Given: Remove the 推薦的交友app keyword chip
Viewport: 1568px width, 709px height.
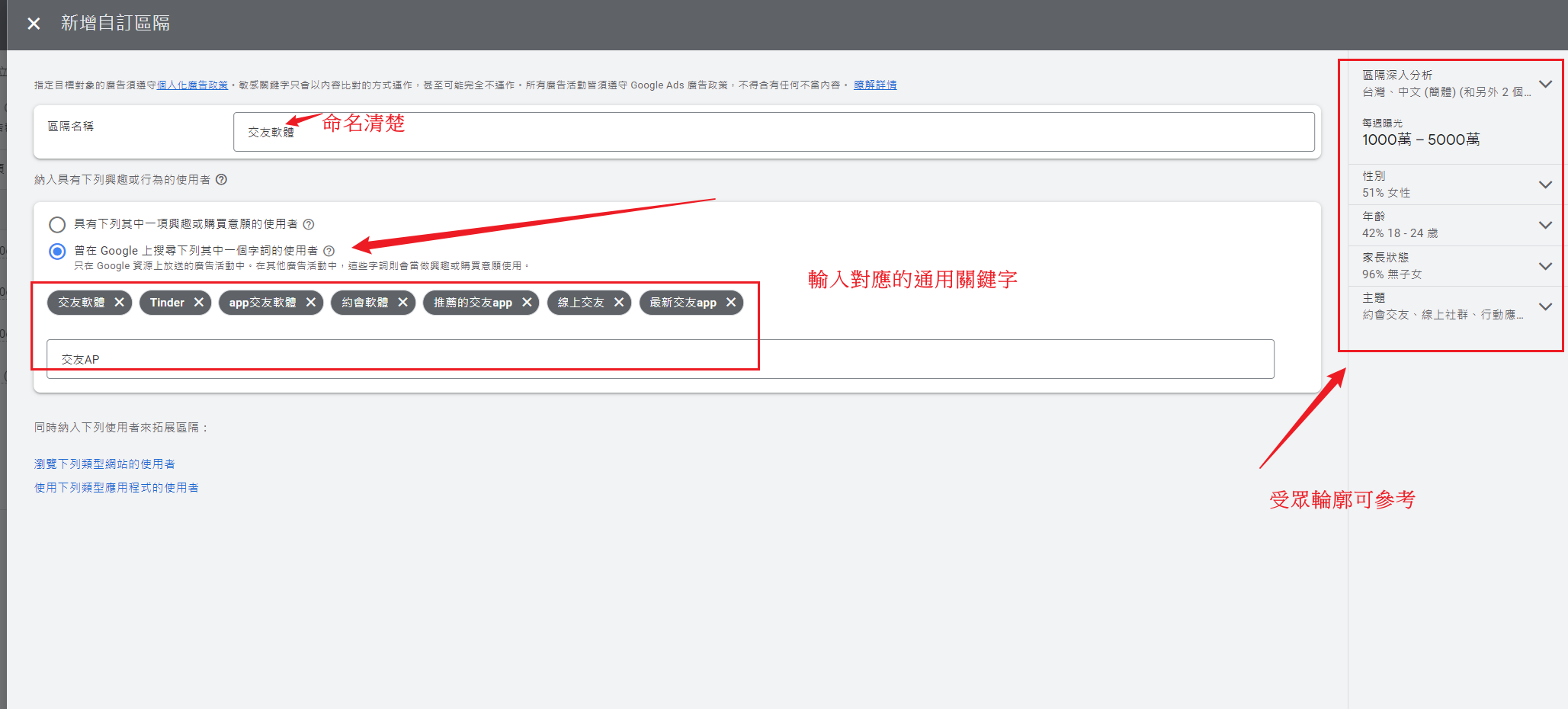Looking at the screenshot, I should [x=527, y=303].
